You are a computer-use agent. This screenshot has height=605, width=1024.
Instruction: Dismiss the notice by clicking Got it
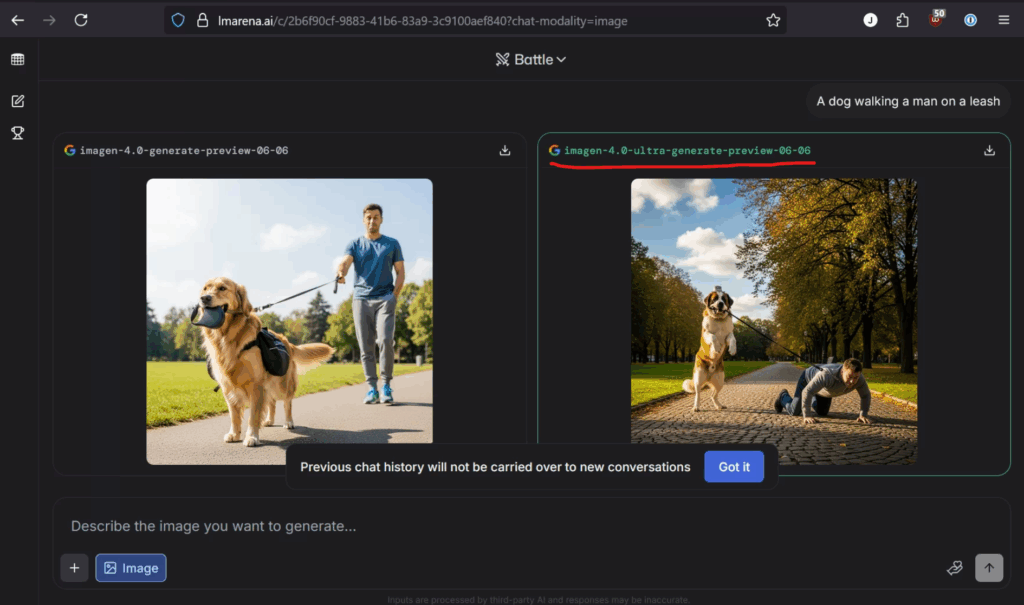point(733,466)
